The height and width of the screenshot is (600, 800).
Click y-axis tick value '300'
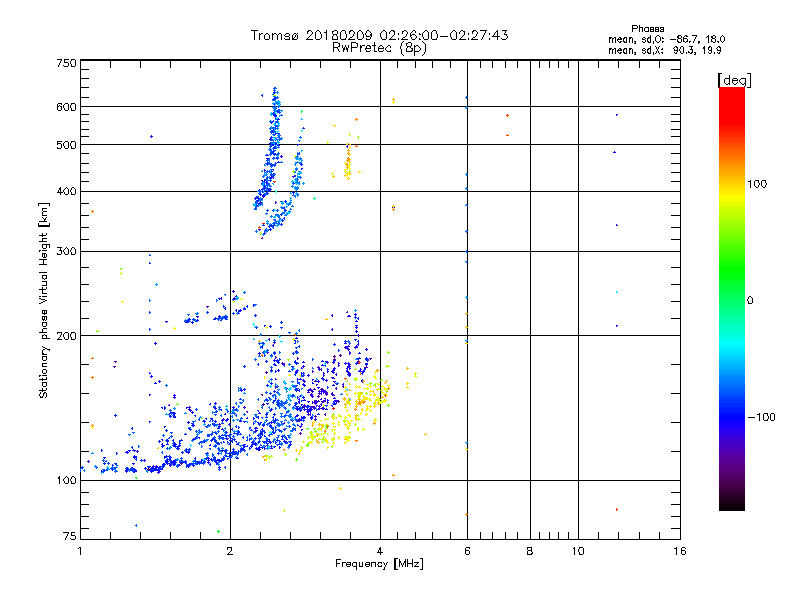coord(66,252)
